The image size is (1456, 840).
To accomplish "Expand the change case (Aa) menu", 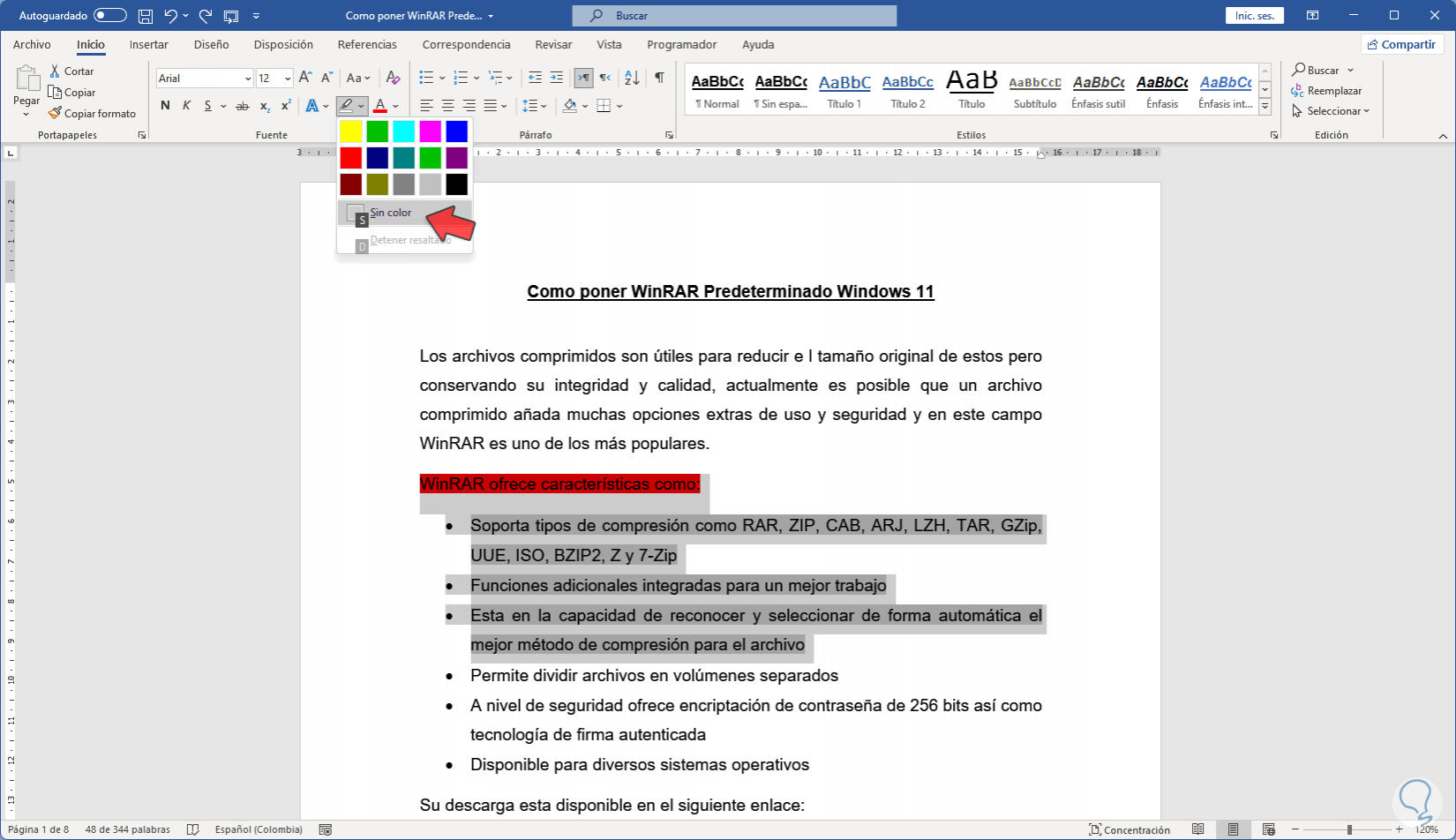I will pos(359,78).
